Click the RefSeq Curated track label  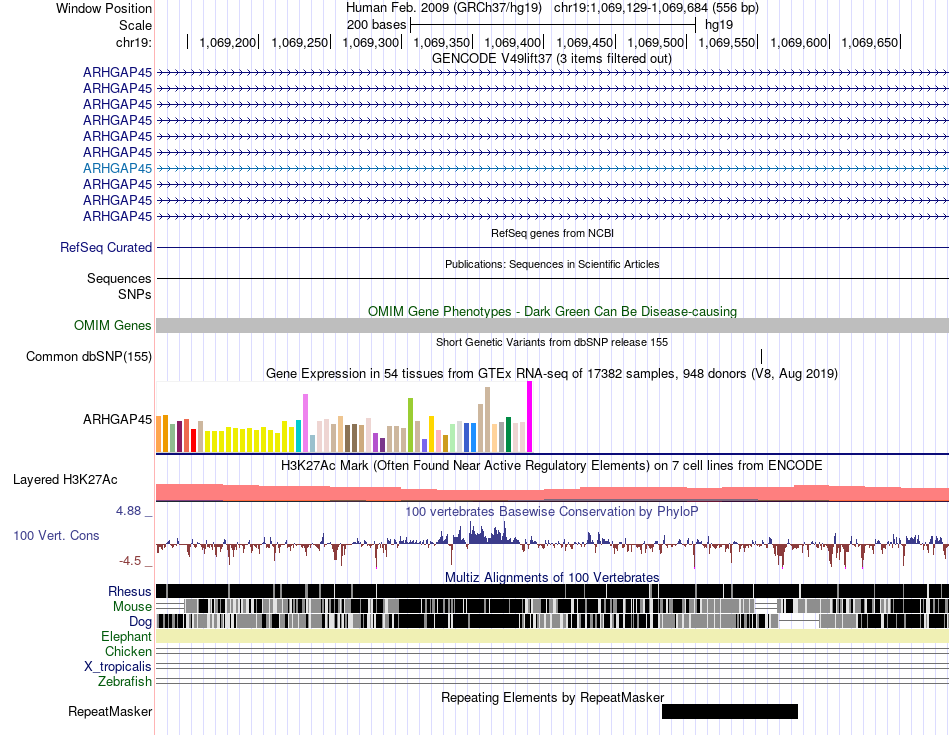106,248
